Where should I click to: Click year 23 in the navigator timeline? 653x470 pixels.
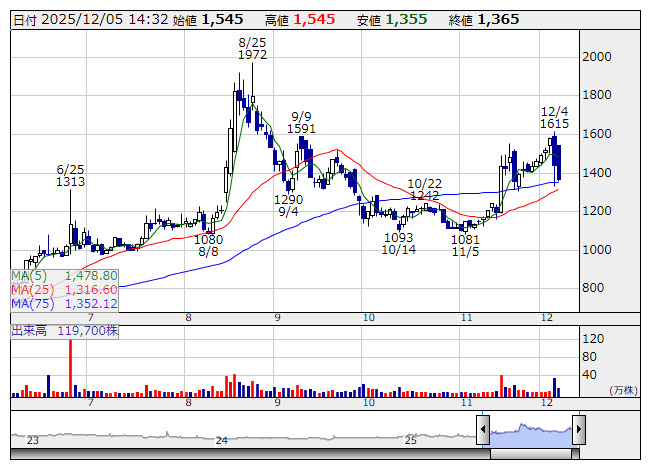tap(32, 439)
